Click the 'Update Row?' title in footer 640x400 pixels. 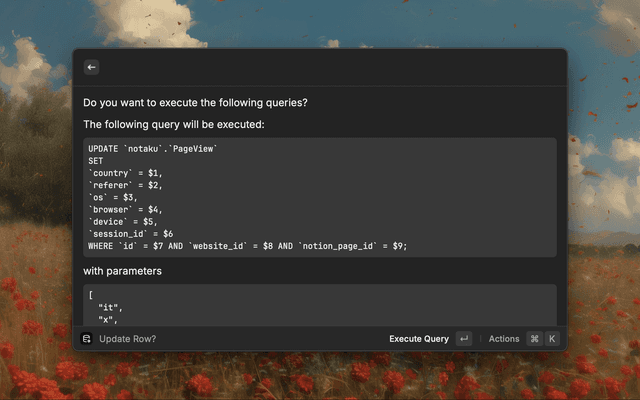coord(127,339)
